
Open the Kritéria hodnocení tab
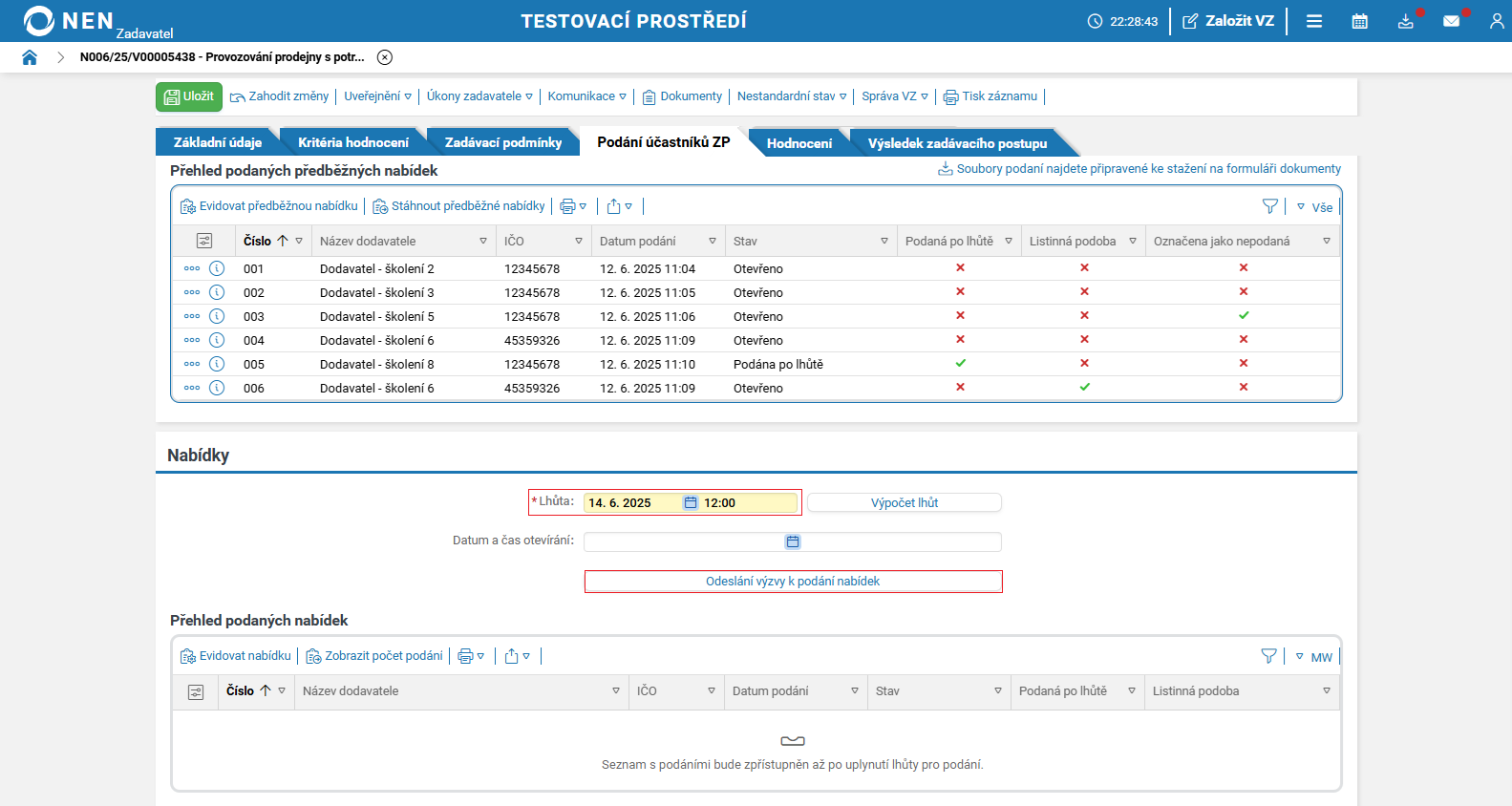tap(352, 142)
